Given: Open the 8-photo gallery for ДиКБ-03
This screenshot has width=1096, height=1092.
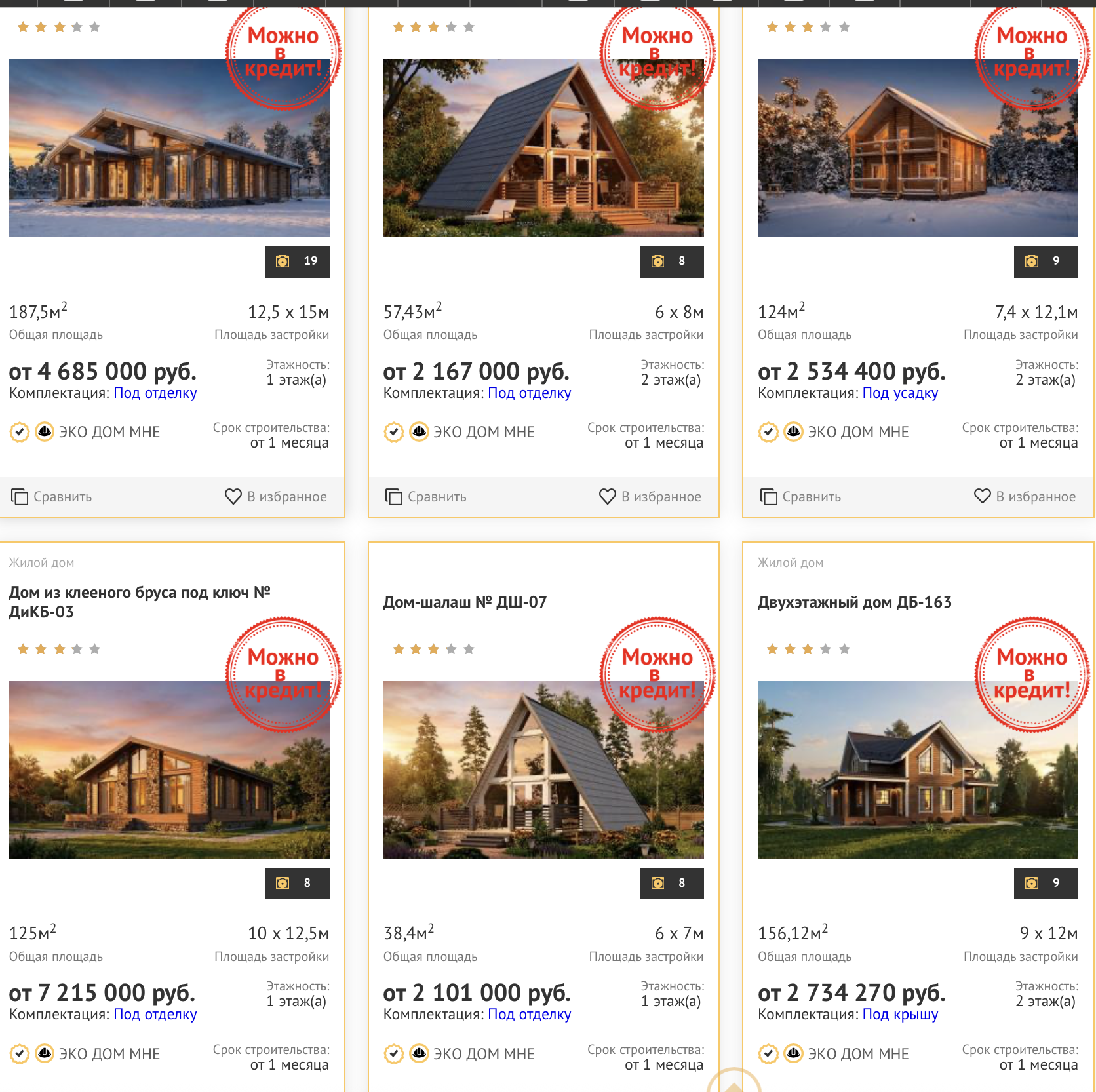Looking at the screenshot, I should [297, 884].
